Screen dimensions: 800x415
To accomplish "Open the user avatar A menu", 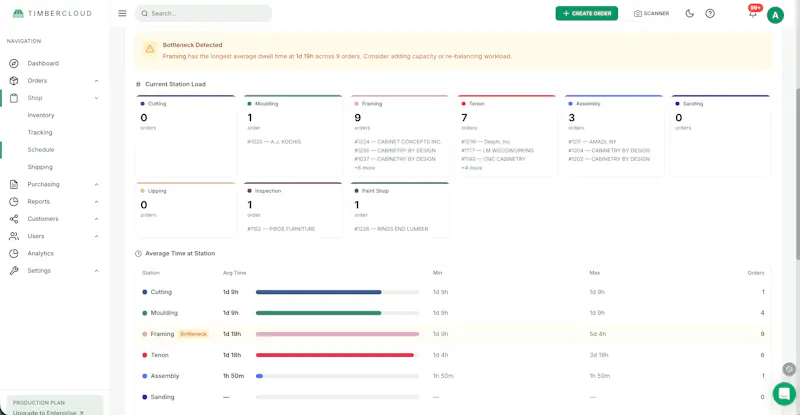I will 775,15.
